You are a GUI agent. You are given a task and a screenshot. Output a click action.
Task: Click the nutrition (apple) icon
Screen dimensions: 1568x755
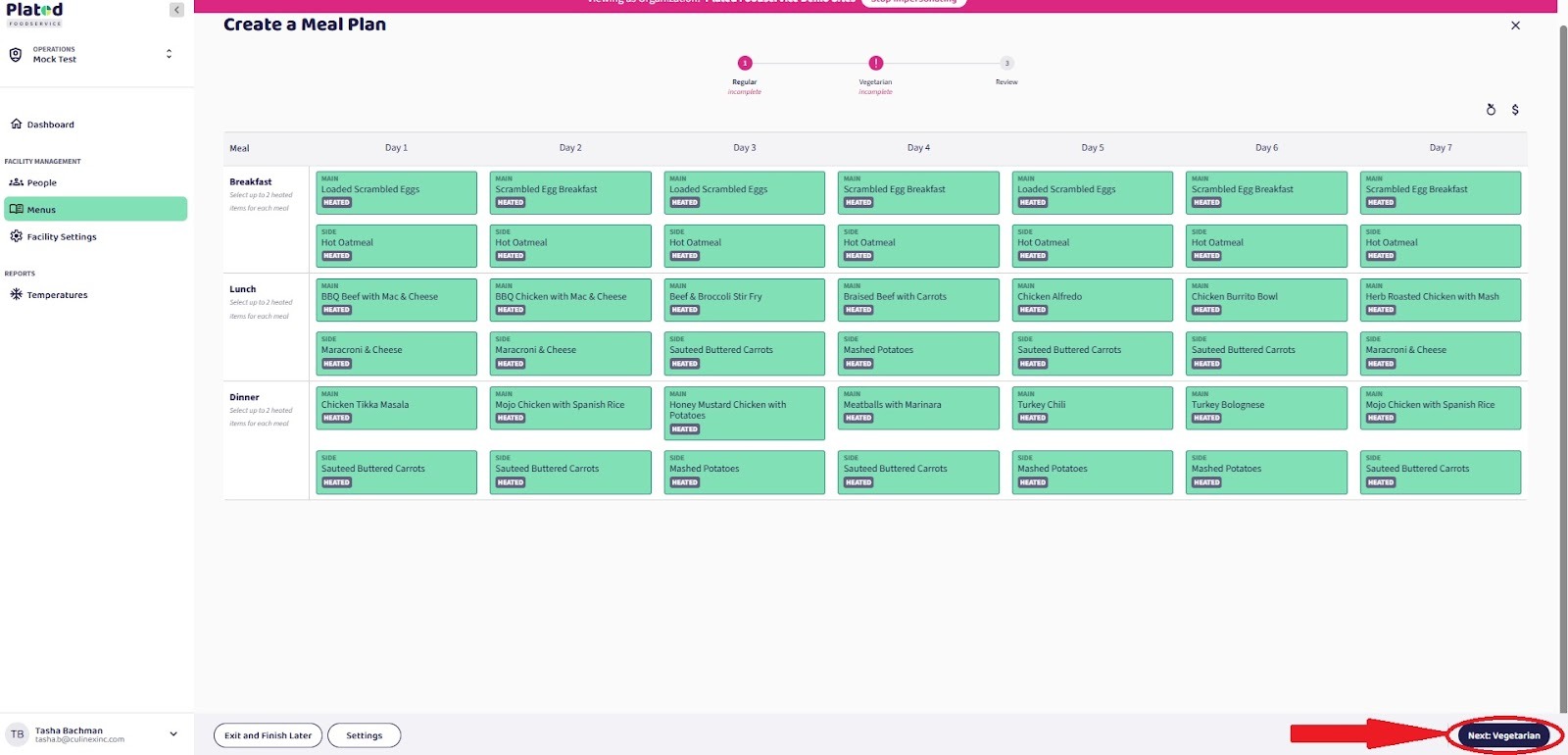[x=1491, y=110]
